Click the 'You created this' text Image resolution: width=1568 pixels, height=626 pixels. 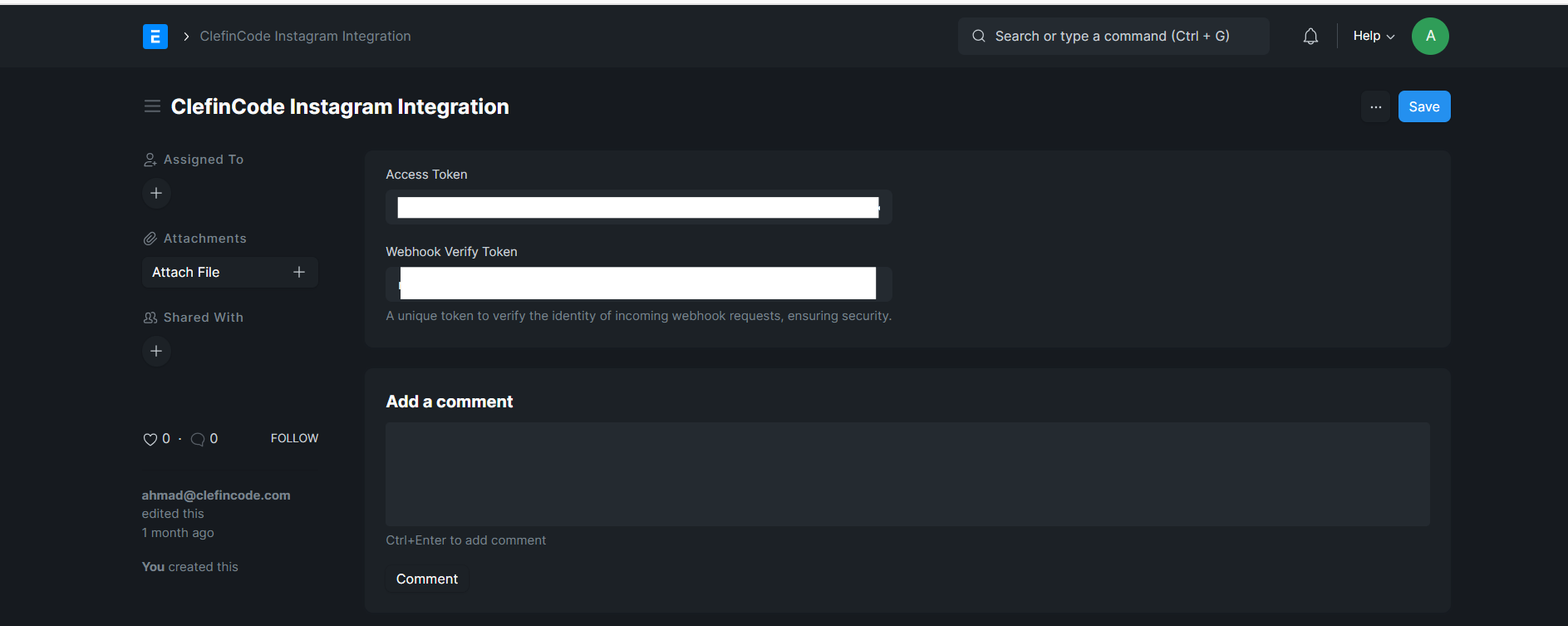[x=189, y=567]
